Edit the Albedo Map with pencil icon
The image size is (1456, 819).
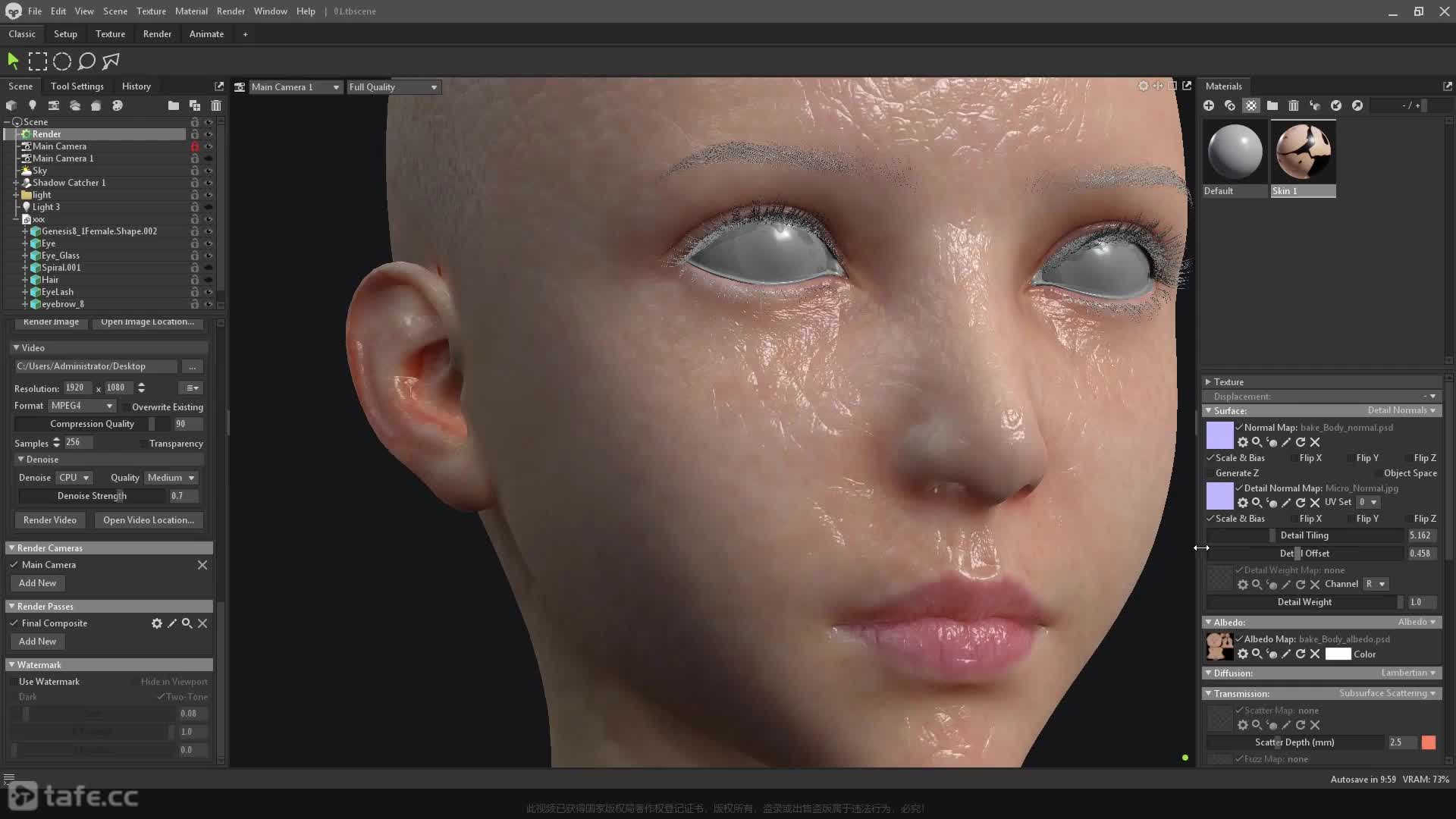[x=1286, y=654]
